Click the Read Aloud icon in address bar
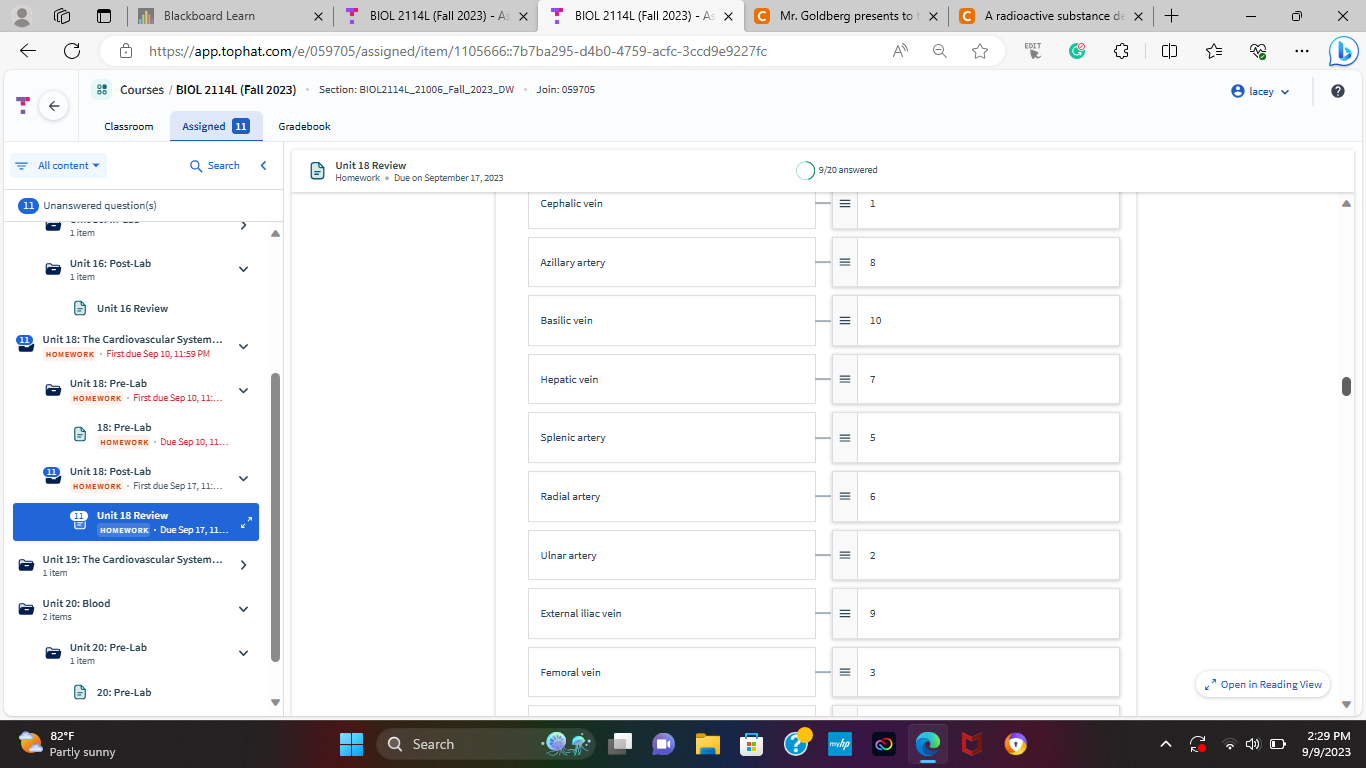The height and width of the screenshot is (768, 1366). pos(901,51)
